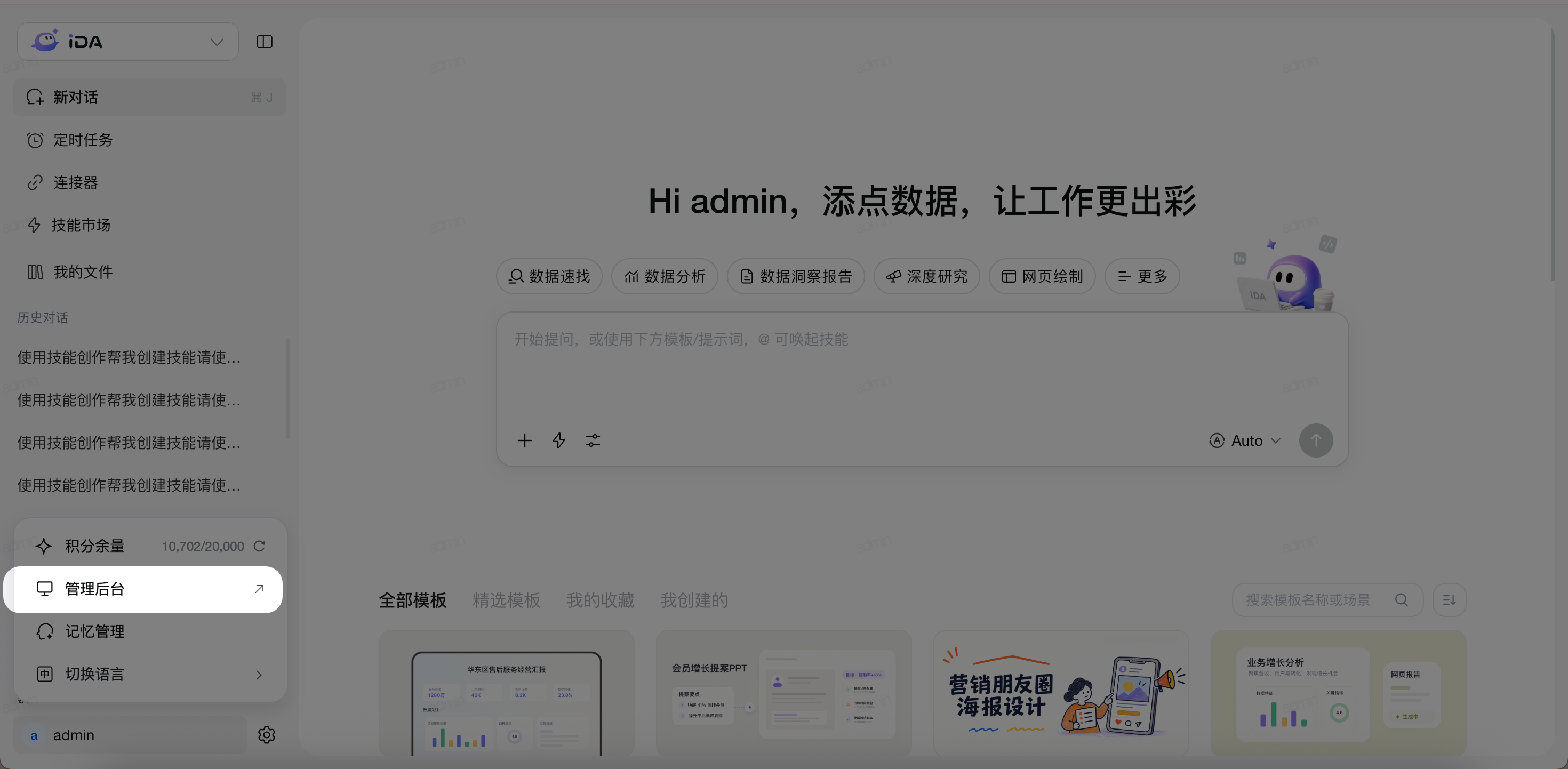
Task: Switch to the 精选模板 tab
Action: (507, 600)
